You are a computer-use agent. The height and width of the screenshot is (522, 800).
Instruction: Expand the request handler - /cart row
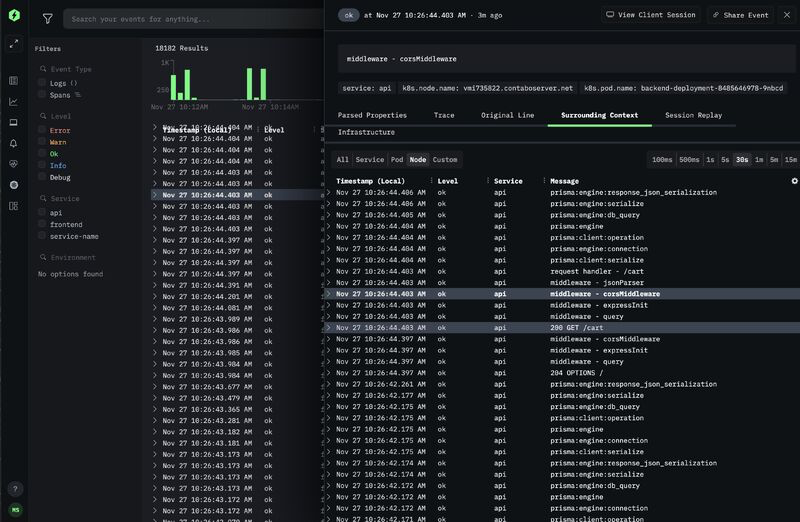coord(328,271)
